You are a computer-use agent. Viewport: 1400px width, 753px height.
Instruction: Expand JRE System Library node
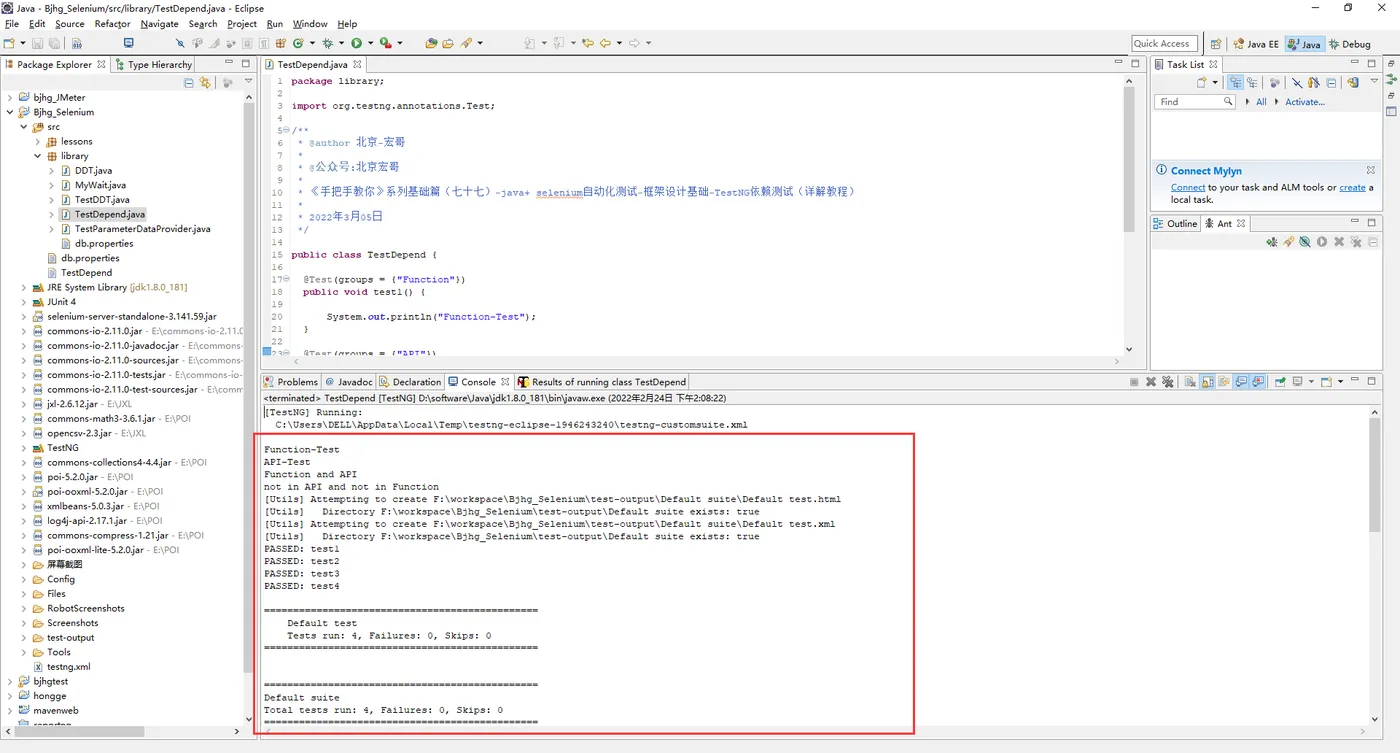[x=24, y=287]
